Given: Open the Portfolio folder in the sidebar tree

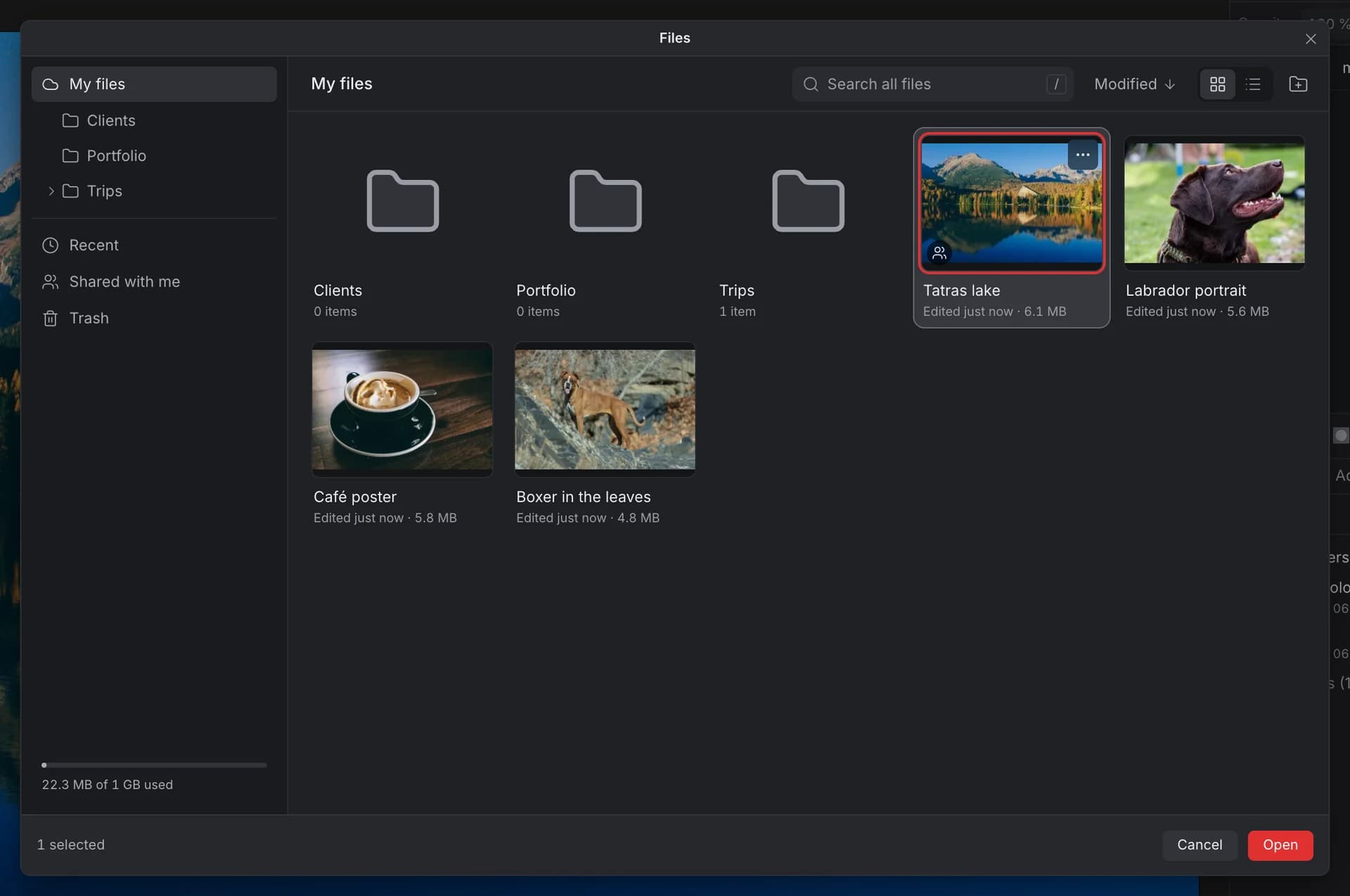Looking at the screenshot, I should pyautogui.click(x=154, y=156).
